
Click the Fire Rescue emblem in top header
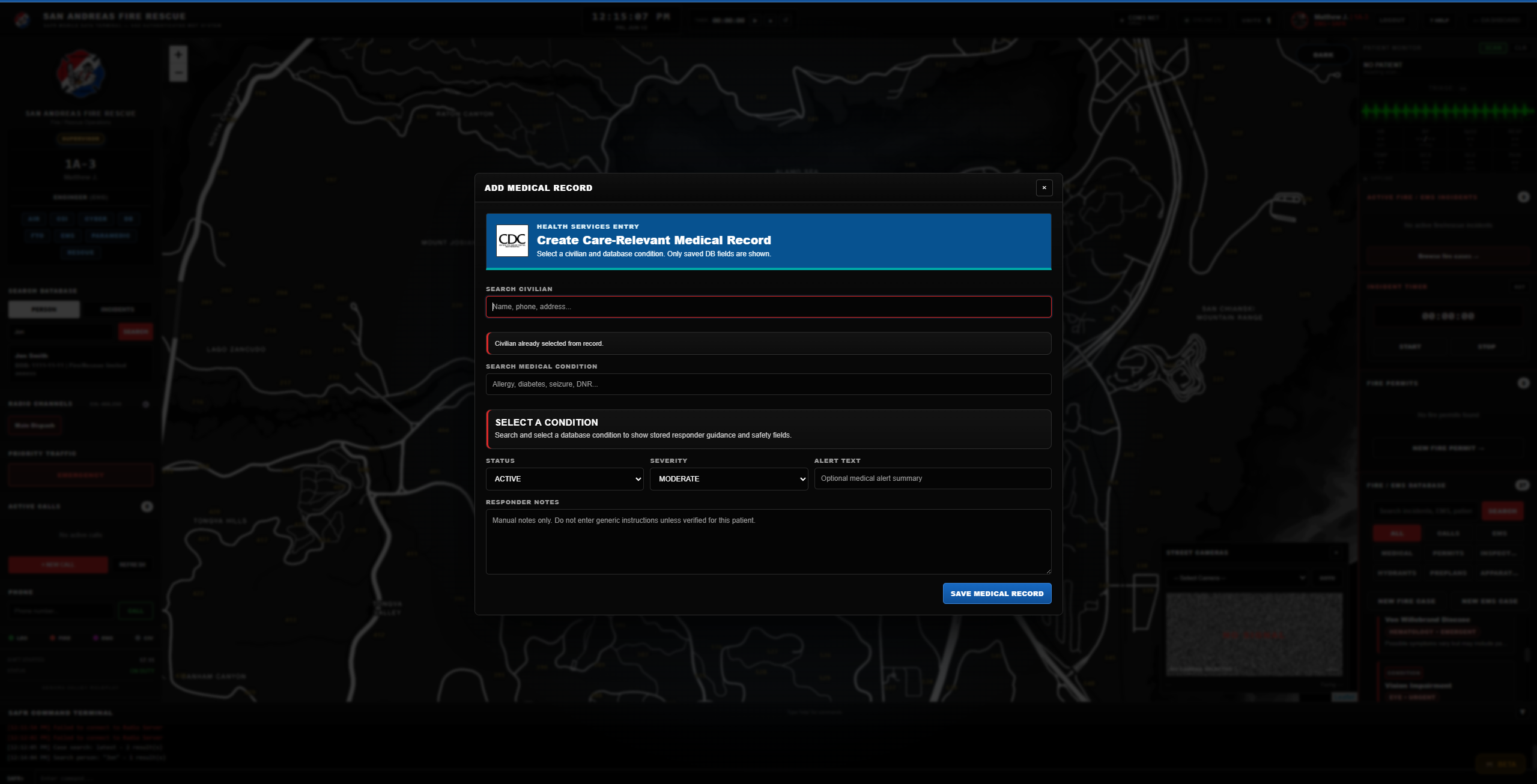coord(22,20)
